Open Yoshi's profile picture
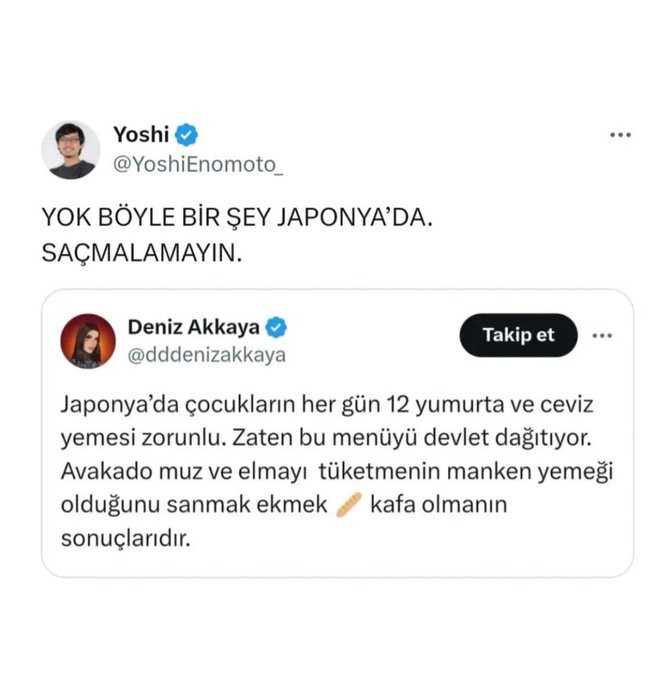This screenshot has height=680, width=671. coord(71,150)
